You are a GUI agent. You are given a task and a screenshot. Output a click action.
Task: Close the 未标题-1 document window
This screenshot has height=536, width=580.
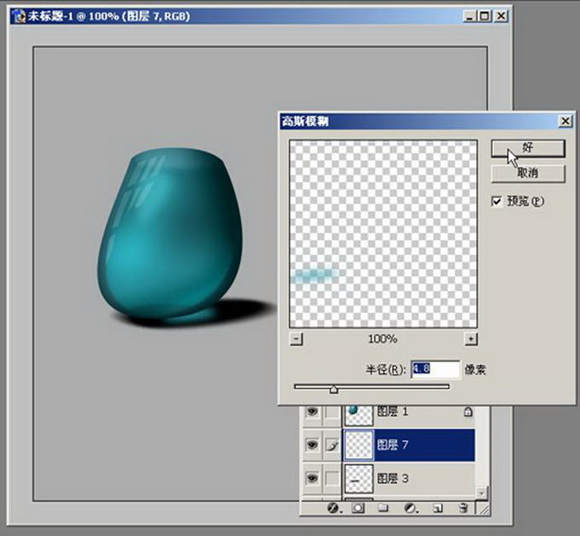tap(501, 16)
